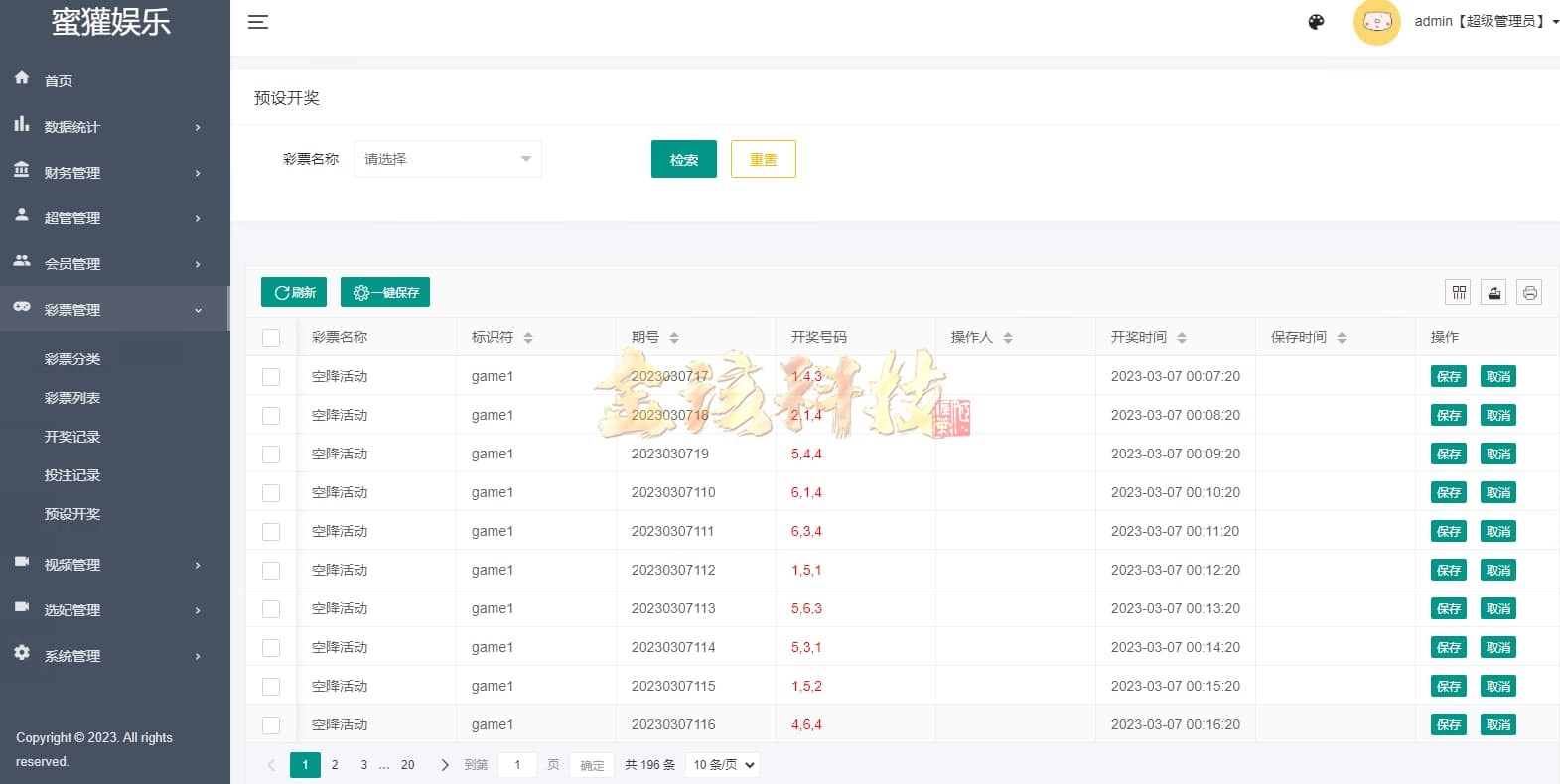Screen dimensions: 1560x784
Task: Expand the 超管管理 menu chevron
Action: 198,218
